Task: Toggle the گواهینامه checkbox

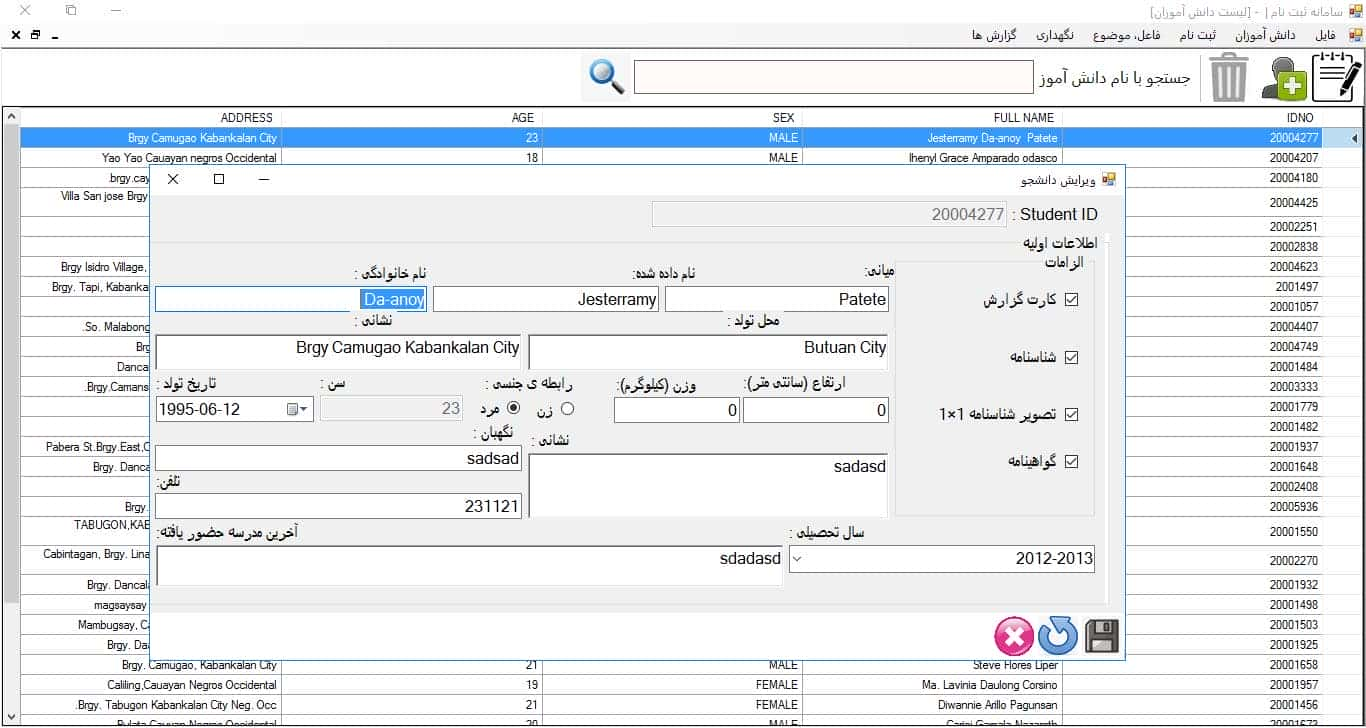Action: (x=1072, y=461)
